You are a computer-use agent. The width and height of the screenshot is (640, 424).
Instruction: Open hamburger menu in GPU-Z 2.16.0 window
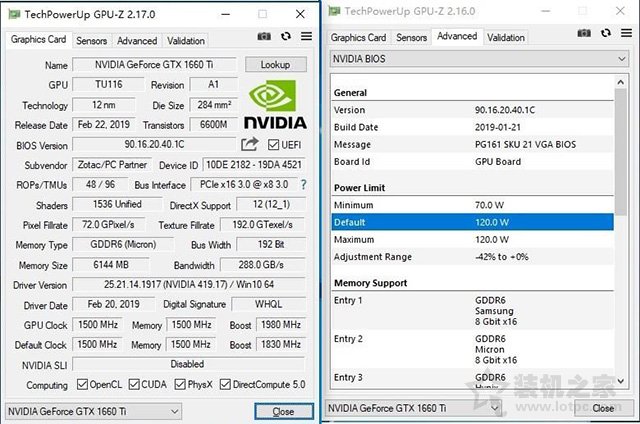tap(627, 33)
